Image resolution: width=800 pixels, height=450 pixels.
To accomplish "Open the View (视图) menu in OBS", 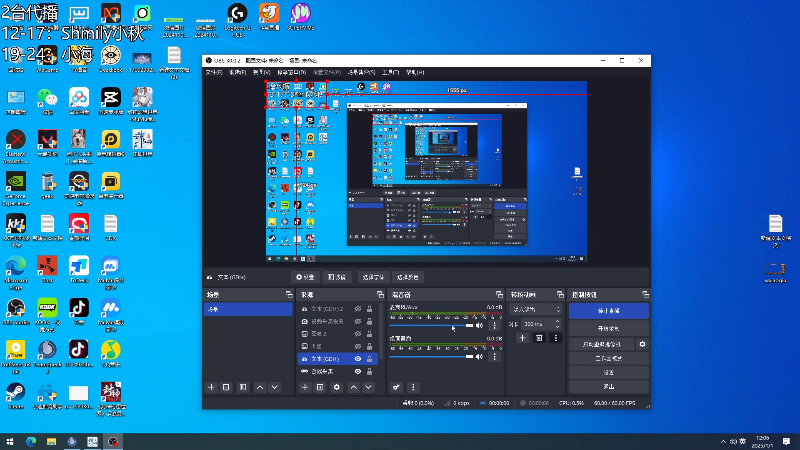I will 261,72.
